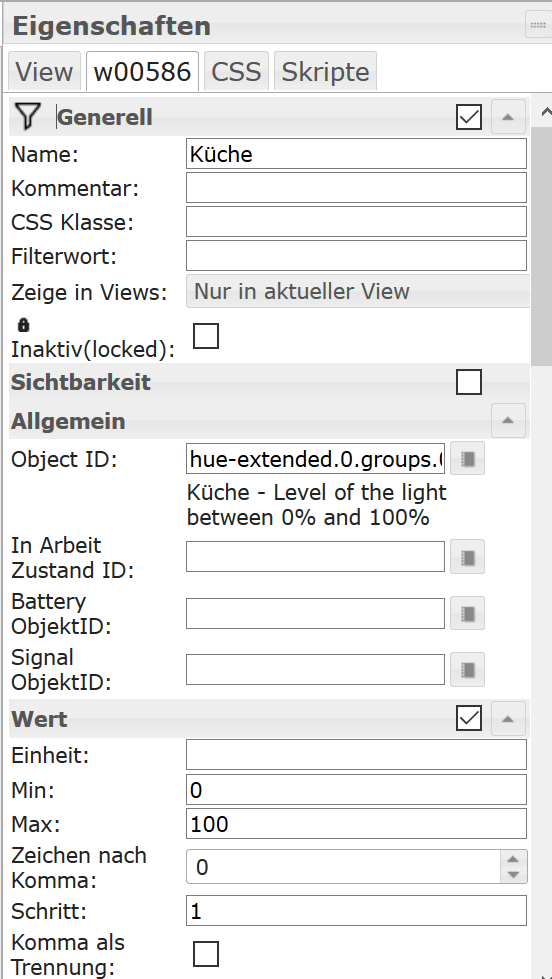Image resolution: width=552 pixels, height=979 pixels.
Task: Open the Skripte tab
Action: 325,71
